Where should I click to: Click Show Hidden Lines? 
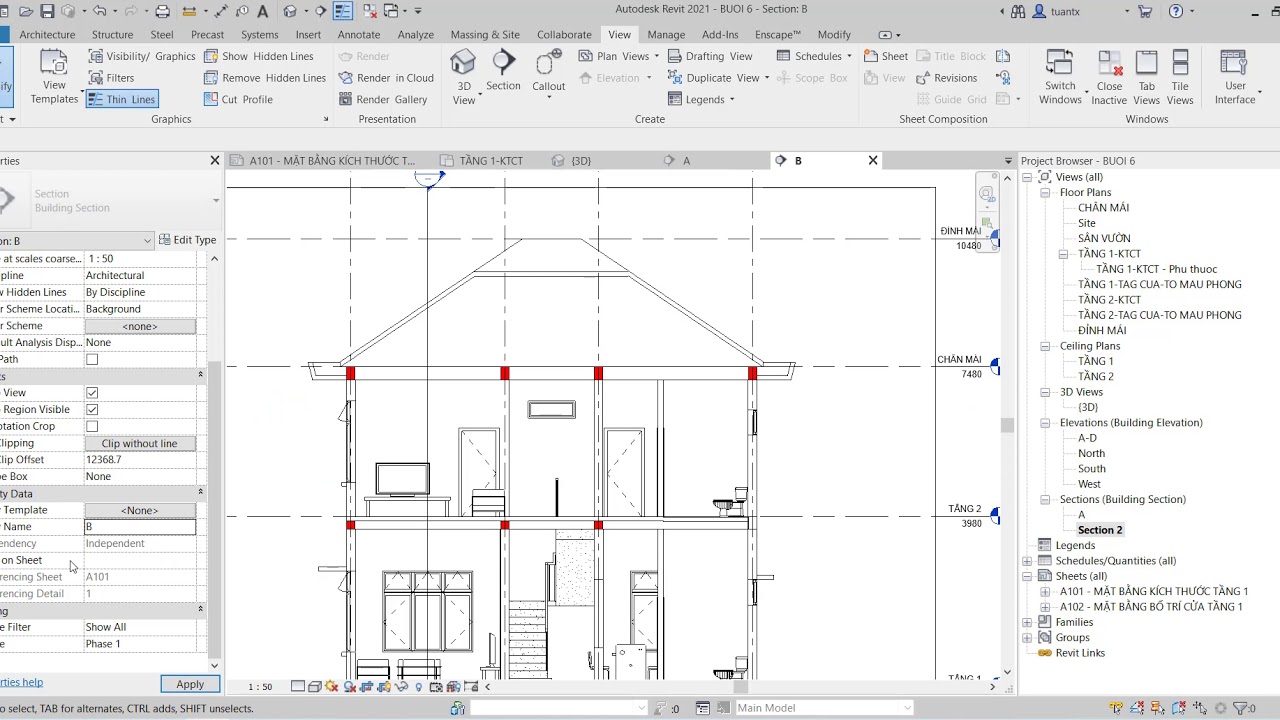(x=259, y=56)
